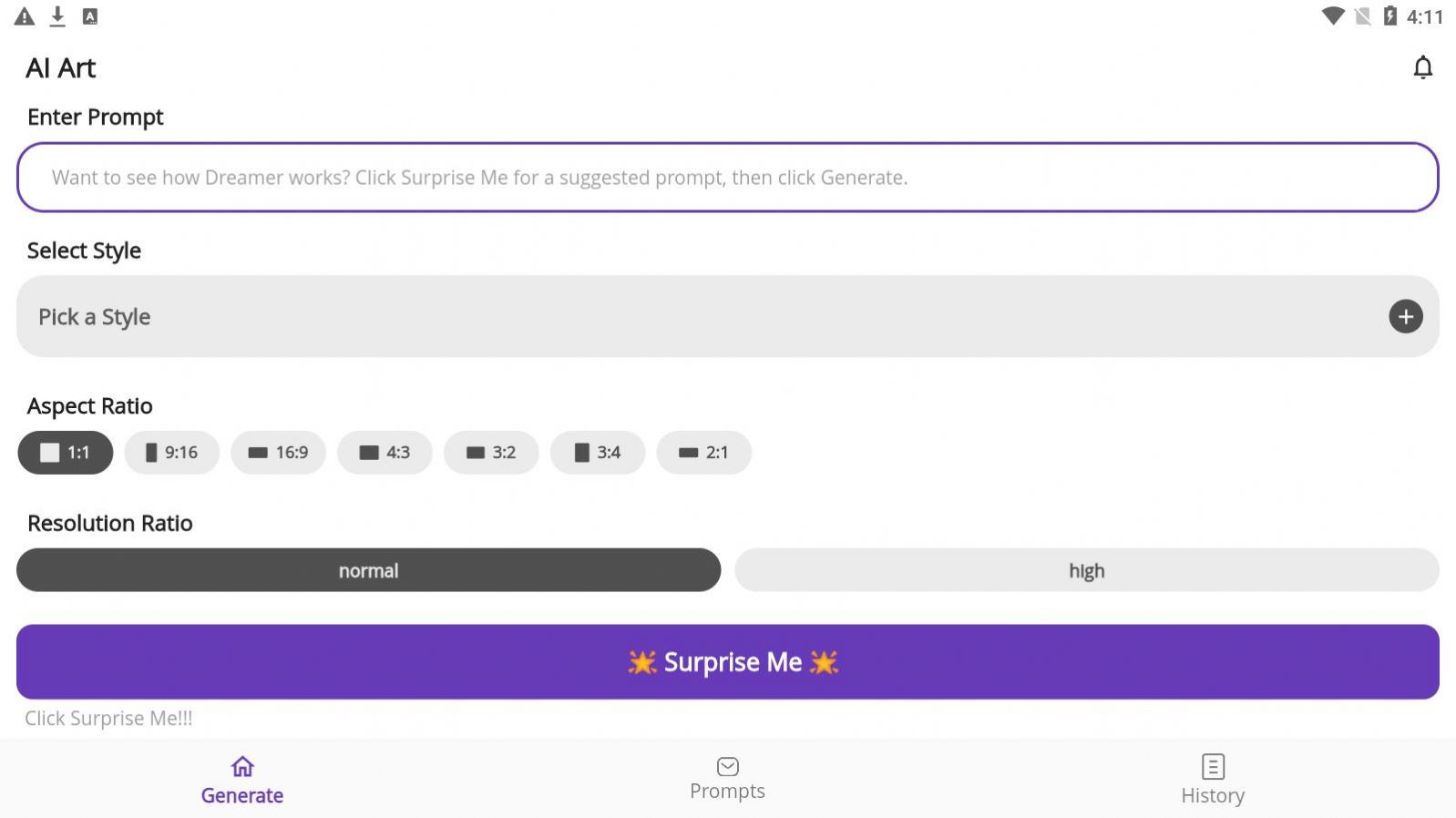The width and height of the screenshot is (1456, 818).
Task: Click the download status bar icon
Action: point(57,16)
